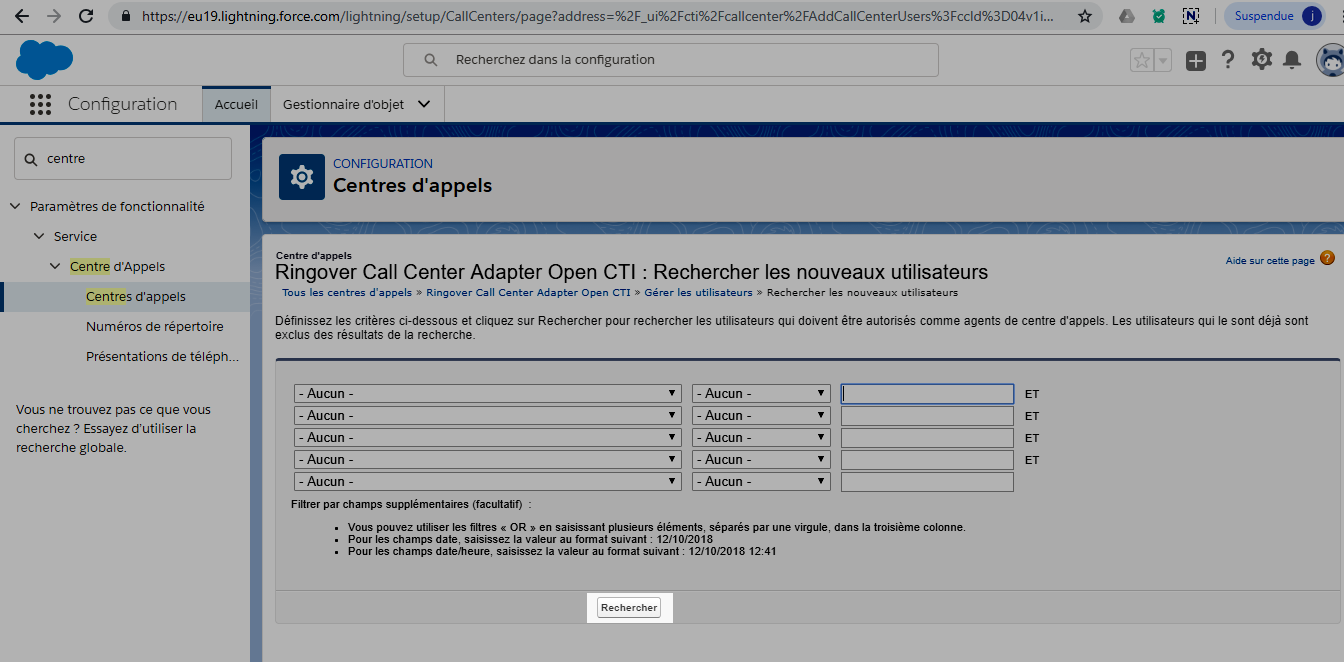1344x662 pixels.
Task: Focus the 'Recherchez dans la configuration' search field
Action: coord(670,60)
